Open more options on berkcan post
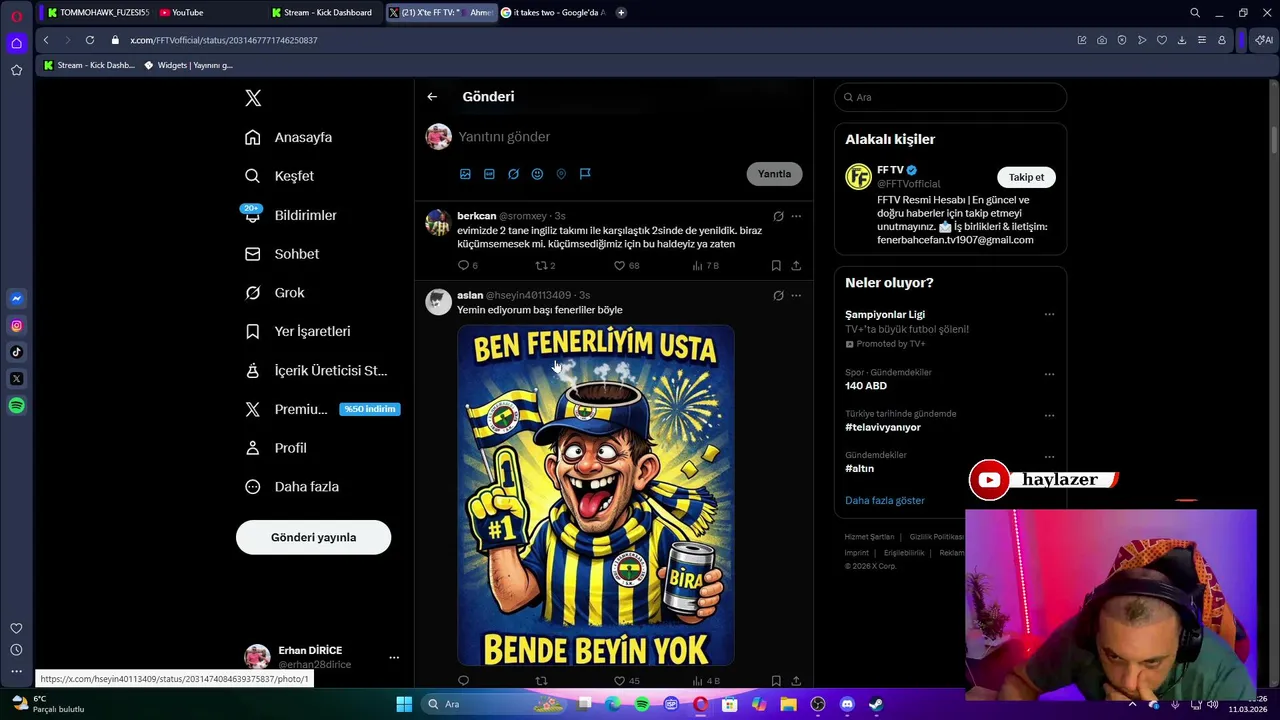 (796, 216)
